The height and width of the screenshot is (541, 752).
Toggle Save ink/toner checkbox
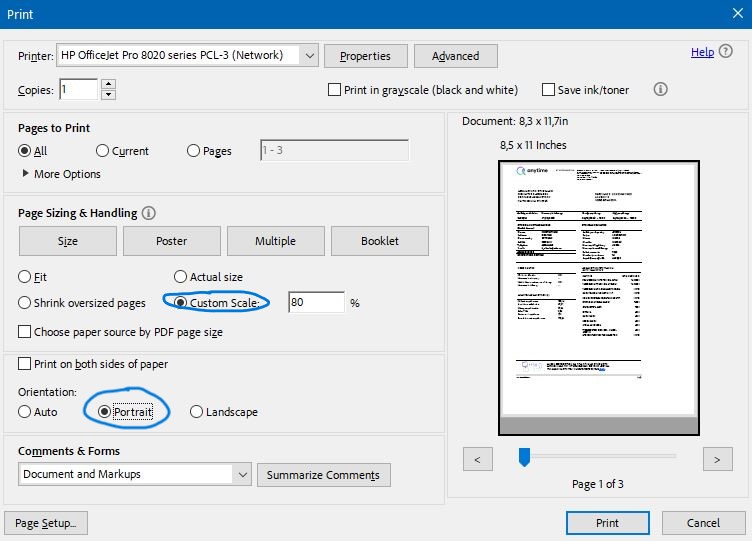548,90
